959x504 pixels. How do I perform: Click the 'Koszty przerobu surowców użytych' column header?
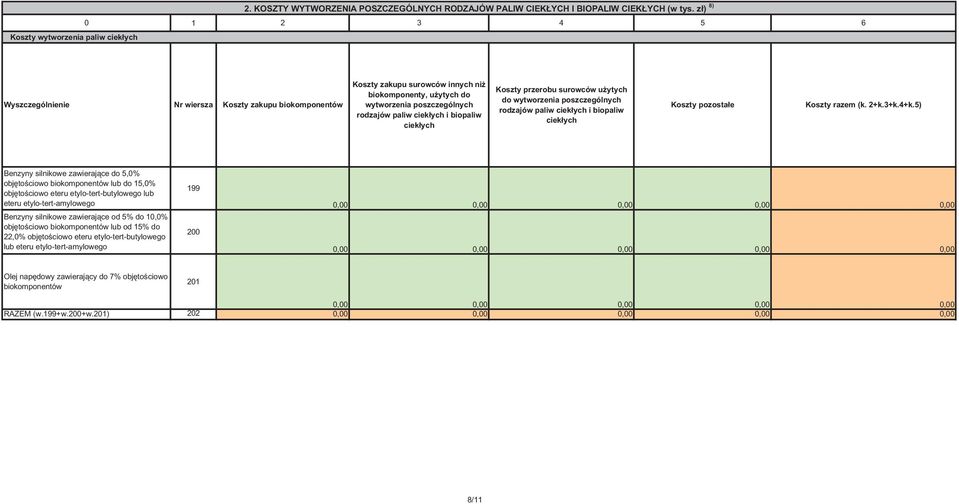click(561, 105)
